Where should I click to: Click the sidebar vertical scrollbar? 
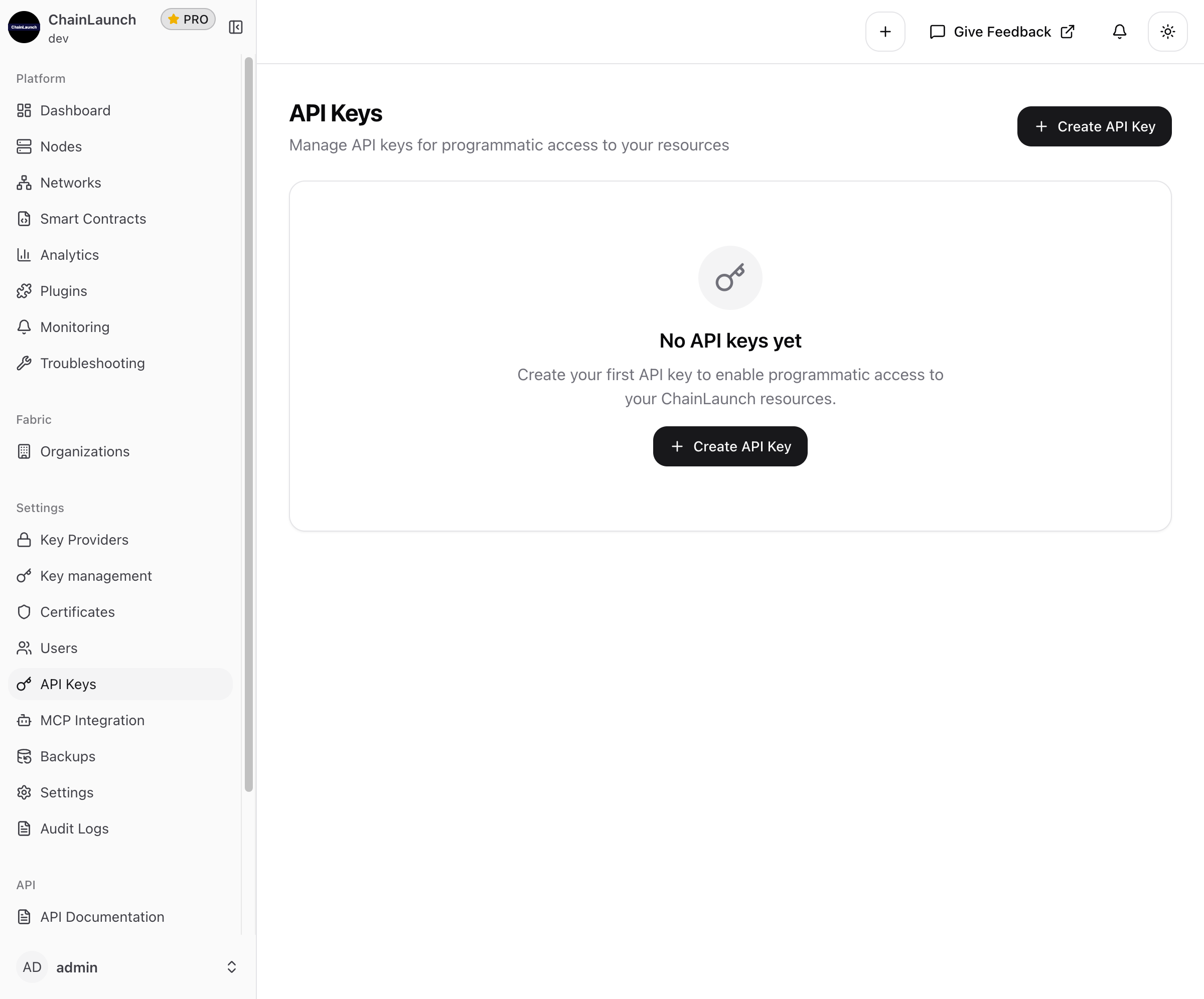coord(248,424)
